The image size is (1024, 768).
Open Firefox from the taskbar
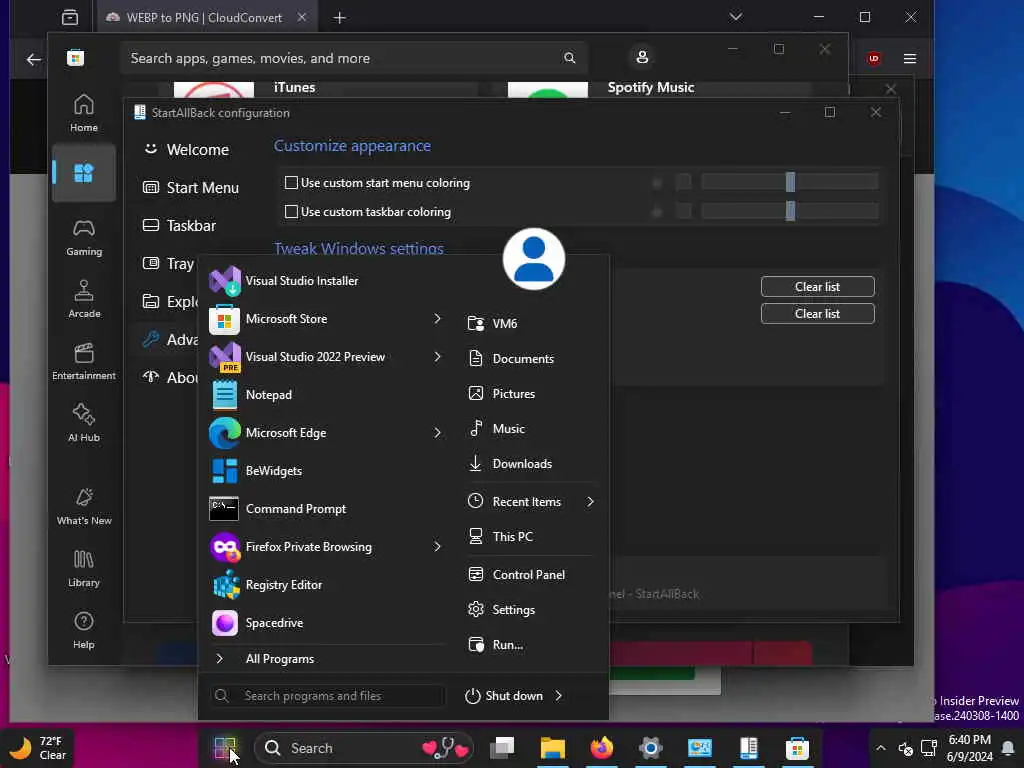click(x=601, y=748)
